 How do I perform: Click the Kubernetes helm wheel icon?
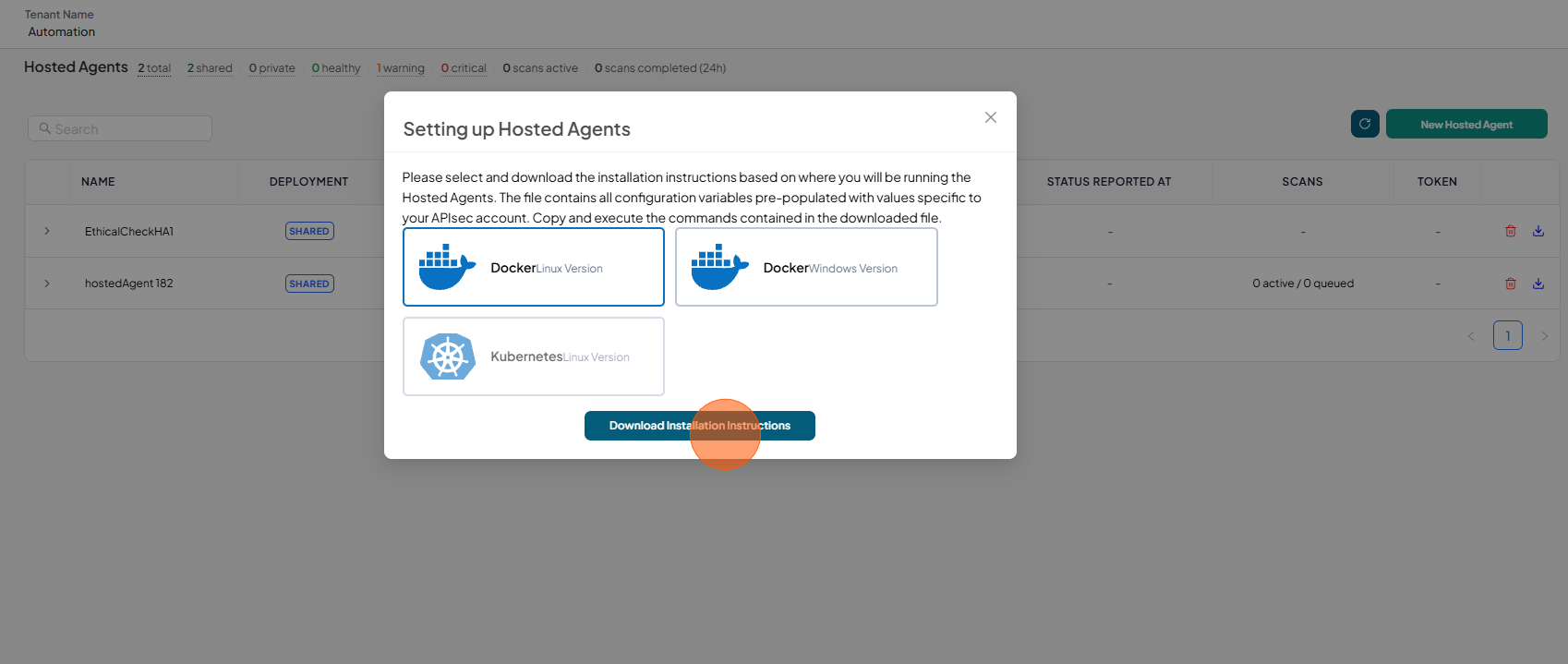pyautogui.click(x=448, y=356)
